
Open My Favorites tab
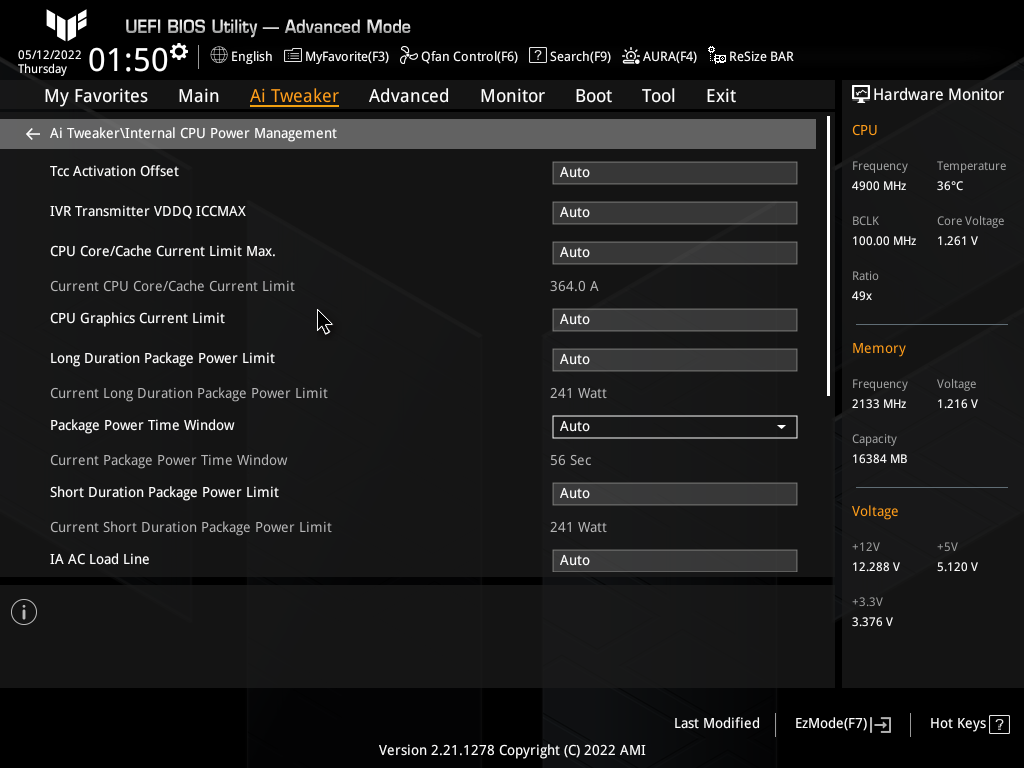click(x=96, y=96)
